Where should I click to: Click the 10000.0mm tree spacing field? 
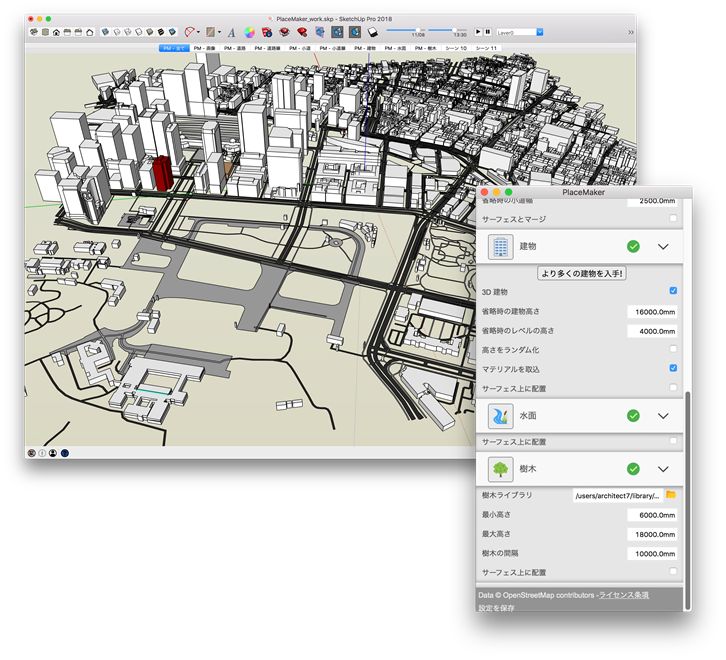pos(652,554)
